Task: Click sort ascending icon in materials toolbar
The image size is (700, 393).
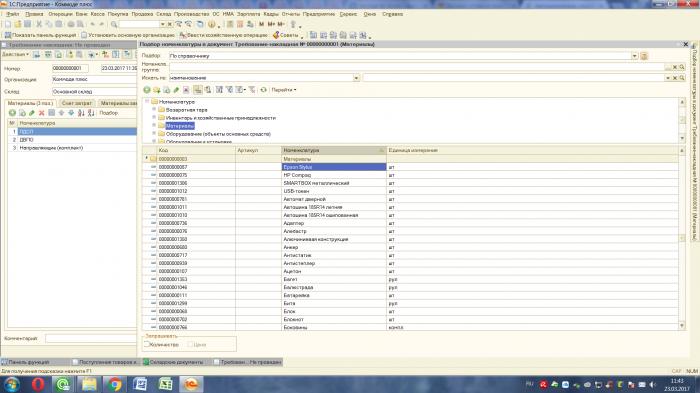Action: pyautogui.click(x=81, y=113)
